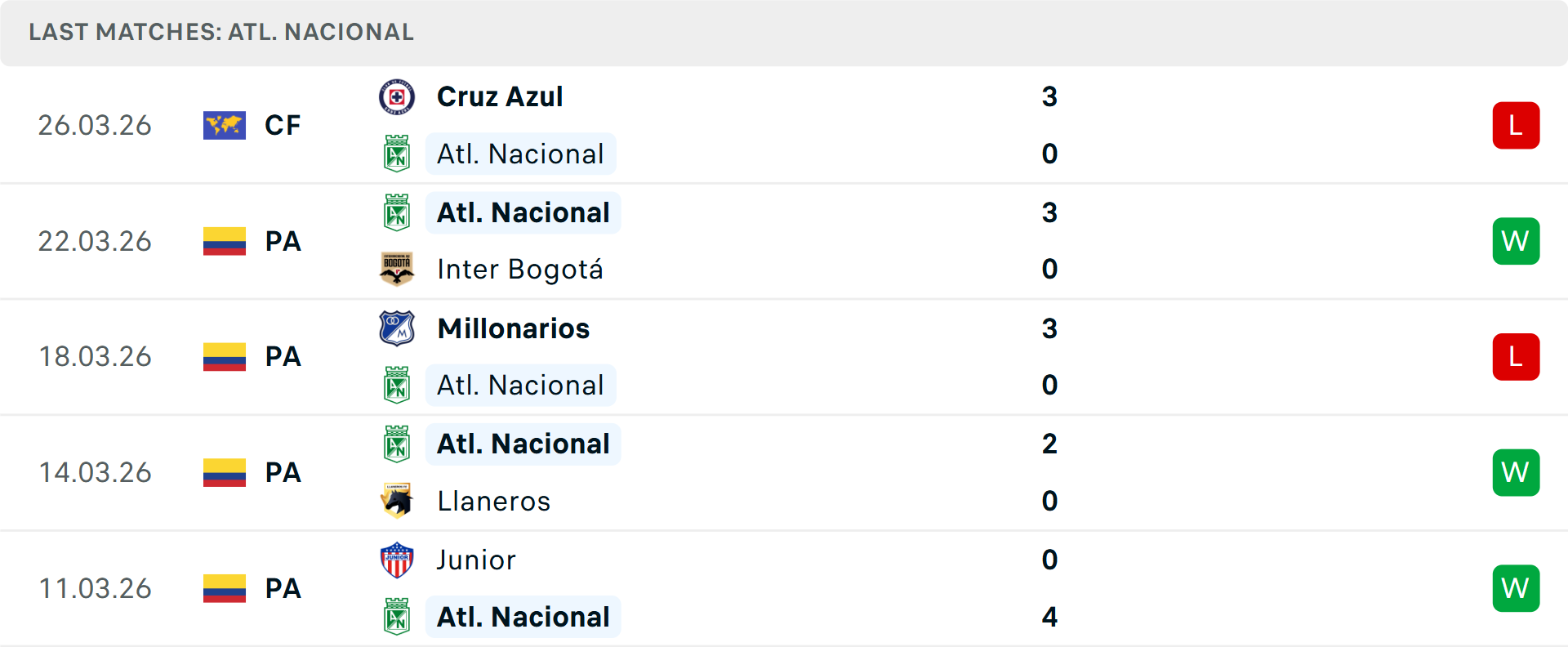Click the date 14.03.26 in the match list

coord(95,472)
